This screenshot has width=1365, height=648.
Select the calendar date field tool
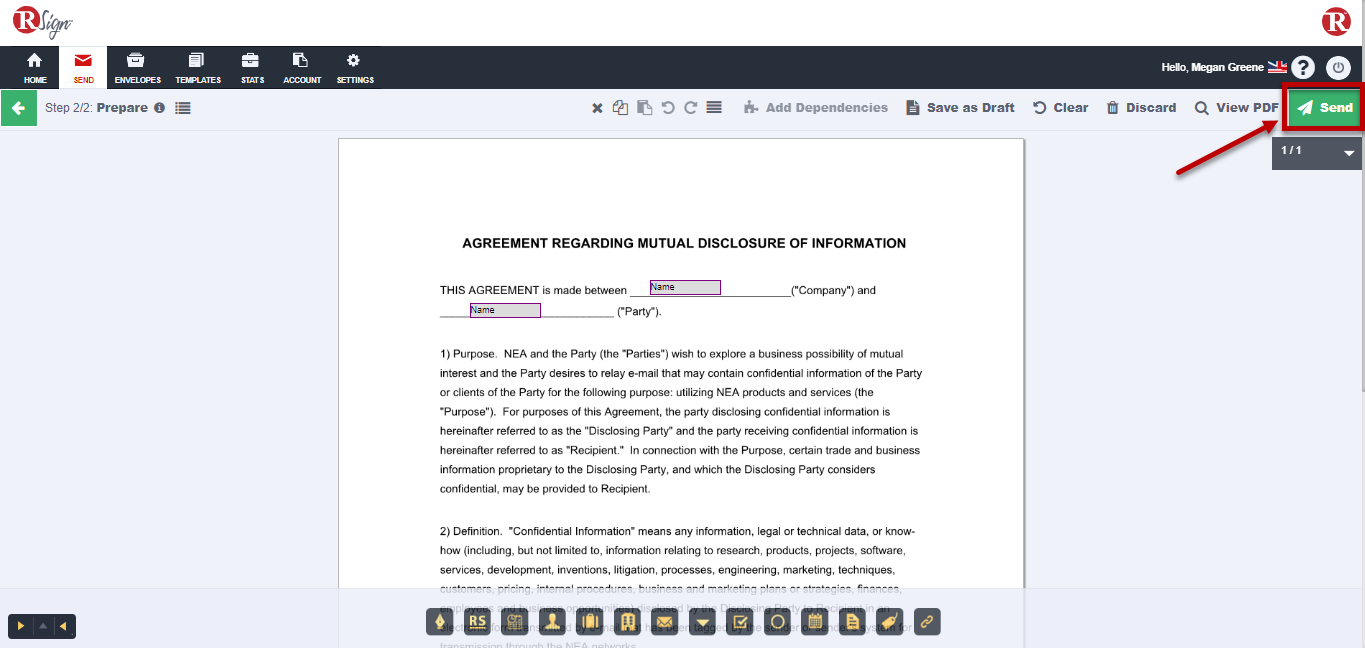coord(815,622)
